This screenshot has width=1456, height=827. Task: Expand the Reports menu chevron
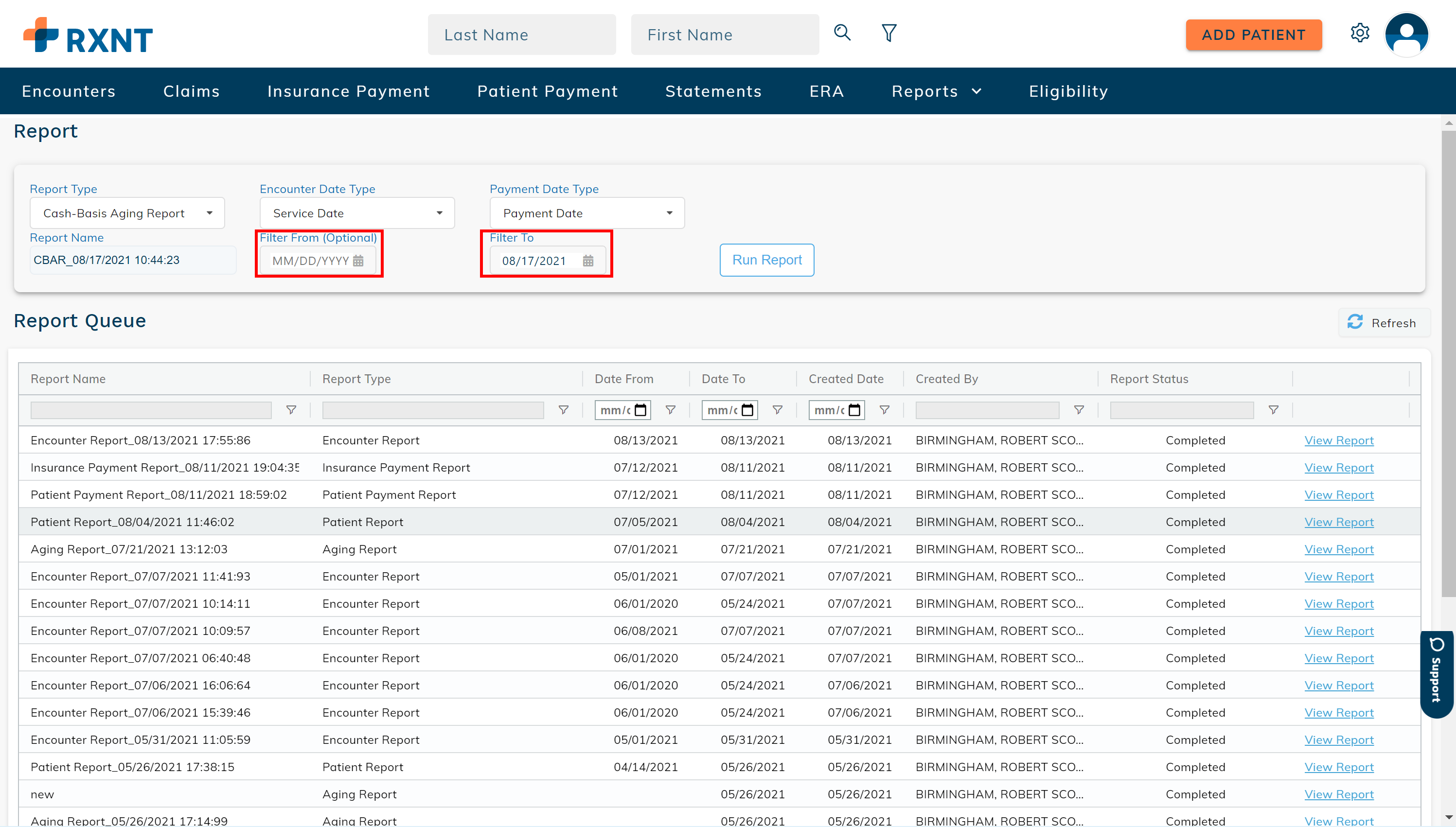coord(976,91)
